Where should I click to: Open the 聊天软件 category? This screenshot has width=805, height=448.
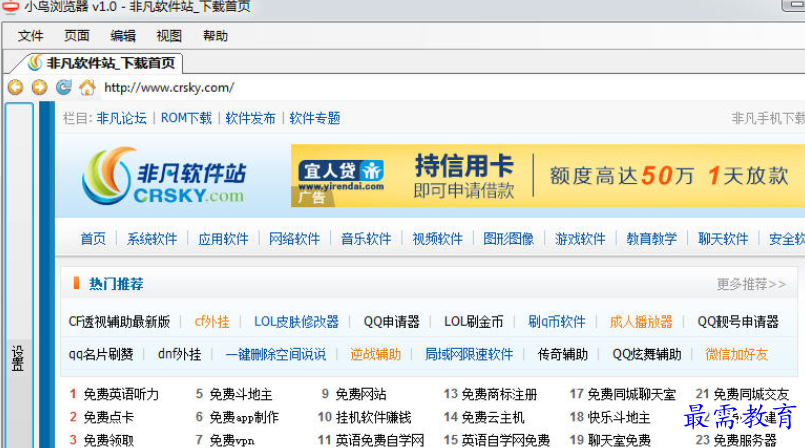coord(723,239)
